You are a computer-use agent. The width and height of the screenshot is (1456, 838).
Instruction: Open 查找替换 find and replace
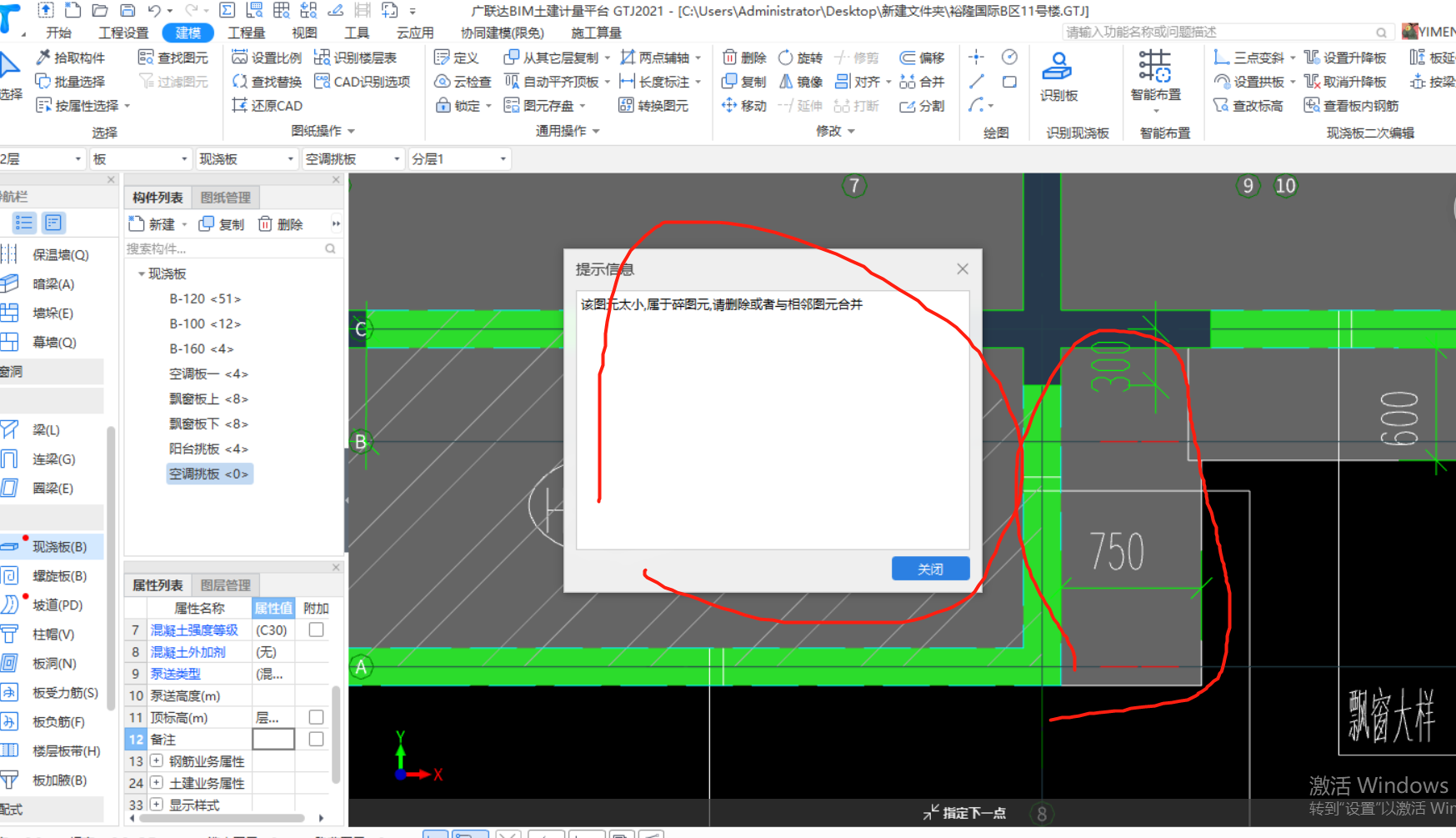(x=267, y=82)
